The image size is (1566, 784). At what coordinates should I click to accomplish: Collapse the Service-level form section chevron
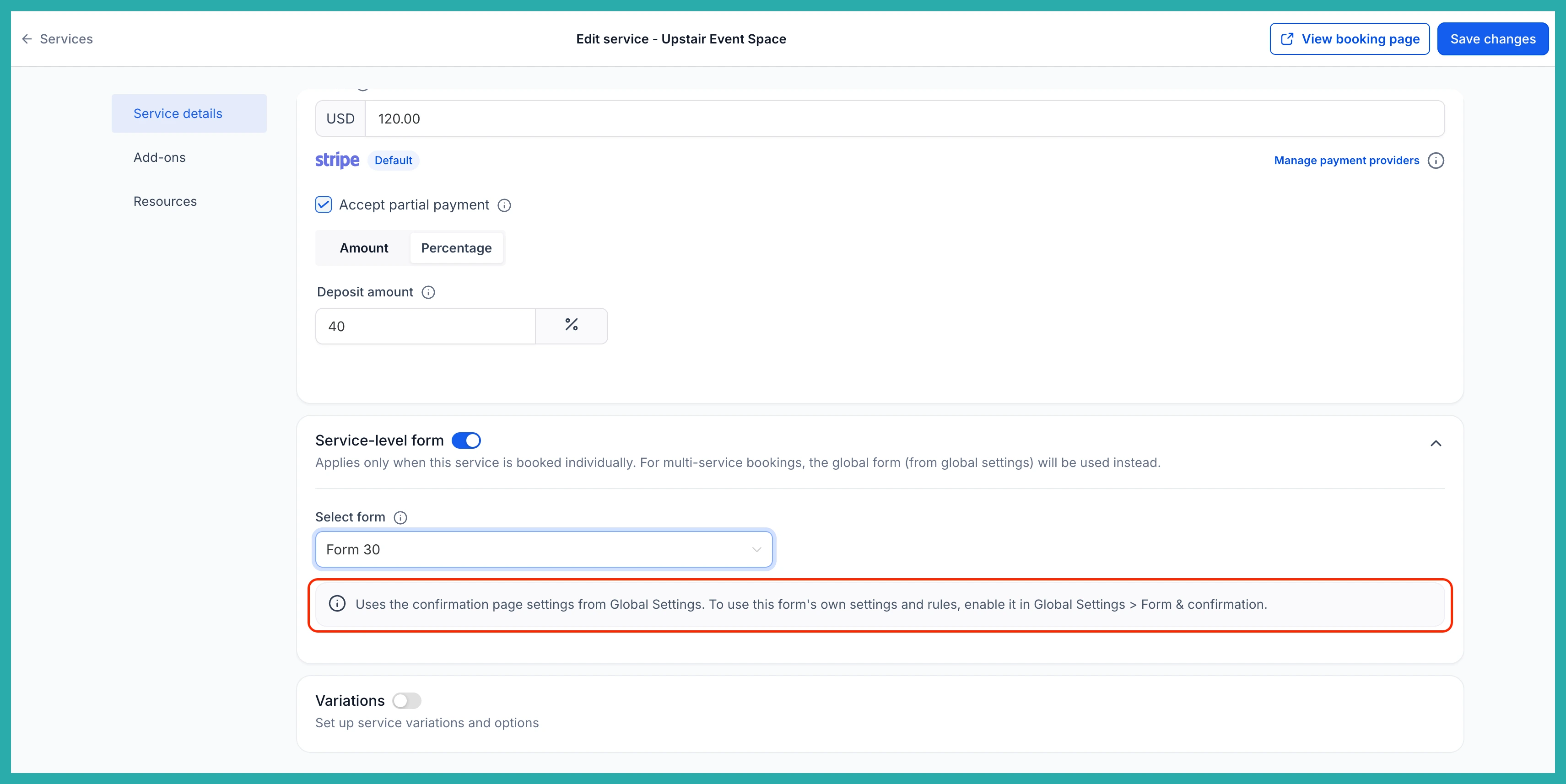(1436, 443)
